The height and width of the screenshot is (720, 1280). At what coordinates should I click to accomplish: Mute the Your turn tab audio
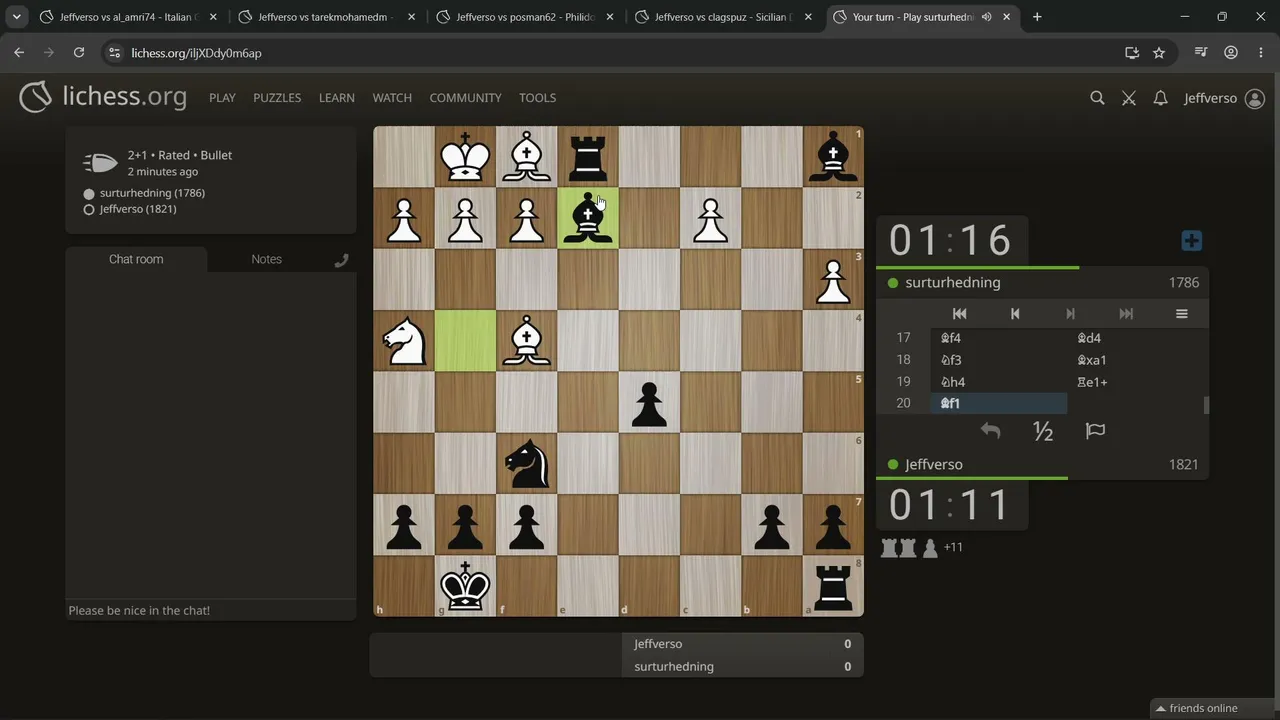pos(987,17)
